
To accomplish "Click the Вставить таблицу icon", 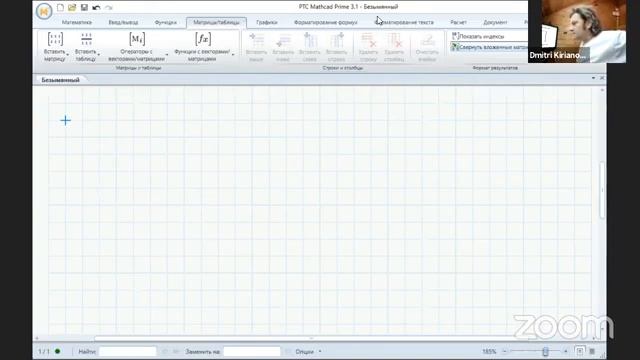I will tap(86, 39).
